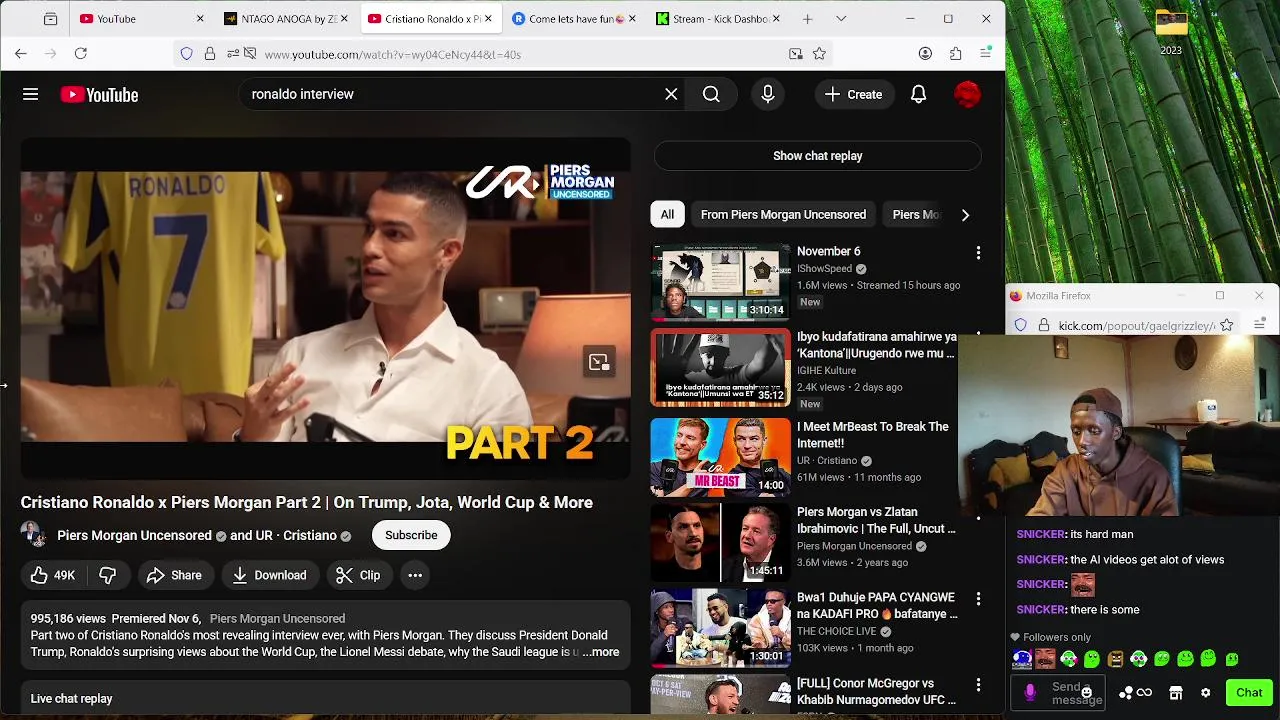Click the overlay icon on the video player
This screenshot has width=1280, height=720.
[x=598, y=363]
